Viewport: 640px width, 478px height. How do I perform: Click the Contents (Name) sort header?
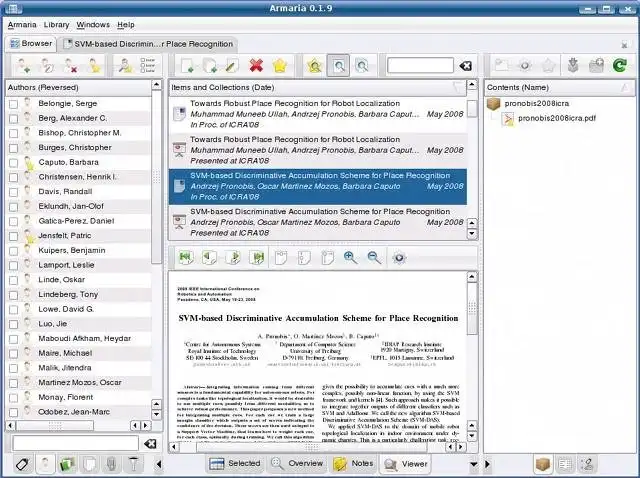[559, 87]
